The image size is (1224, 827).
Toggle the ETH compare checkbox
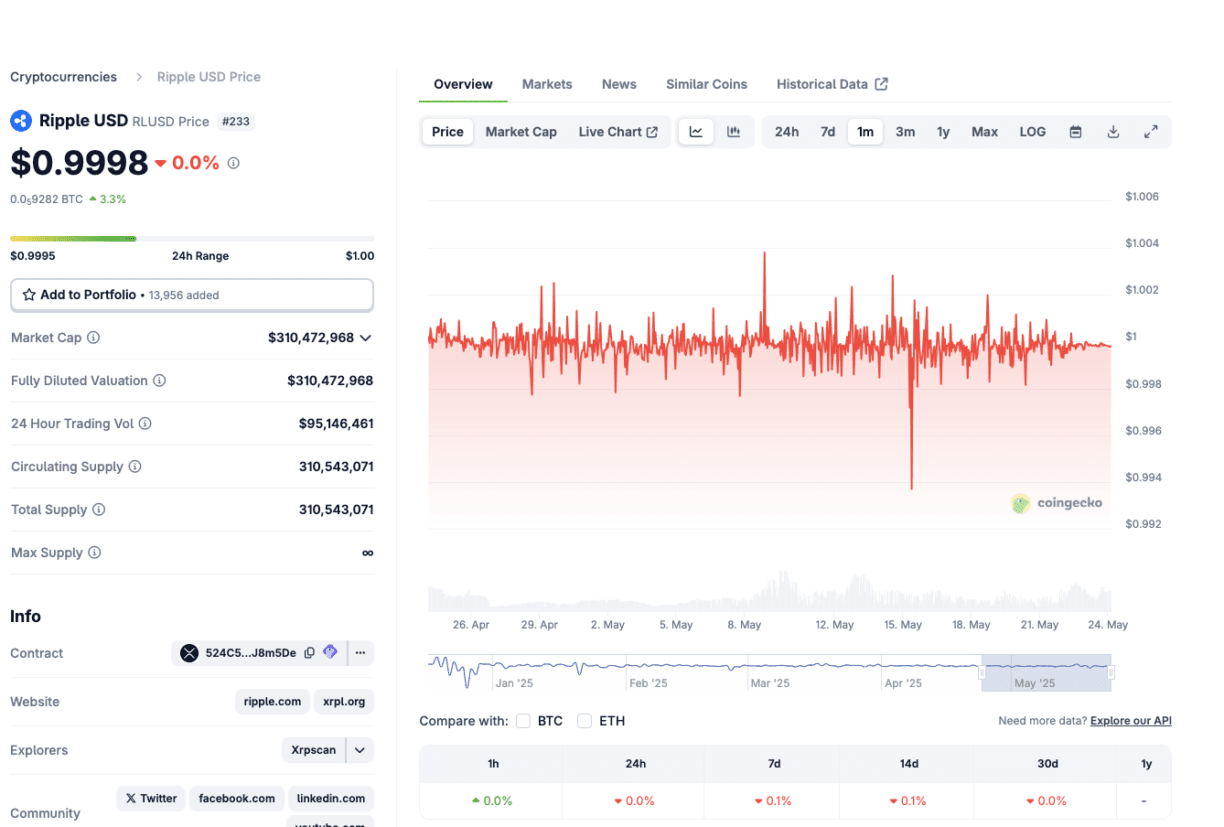585,721
